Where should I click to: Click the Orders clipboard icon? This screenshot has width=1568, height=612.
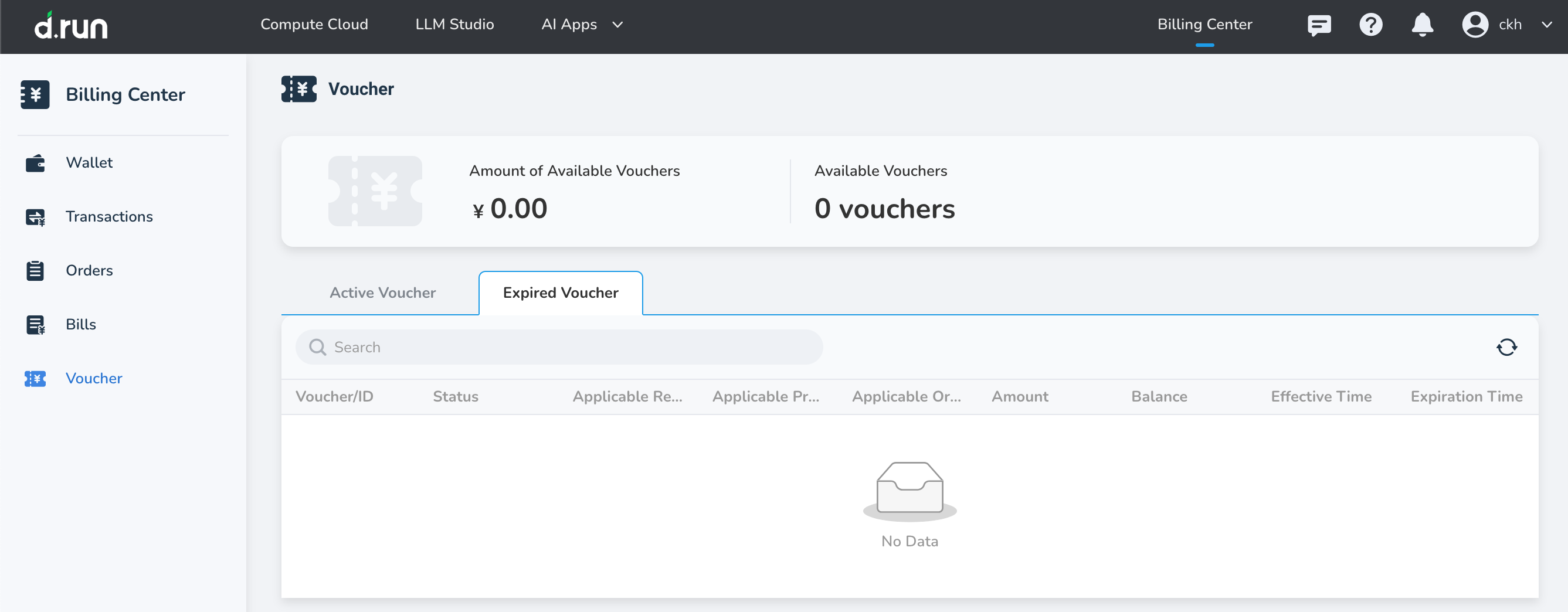pos(35,270)
